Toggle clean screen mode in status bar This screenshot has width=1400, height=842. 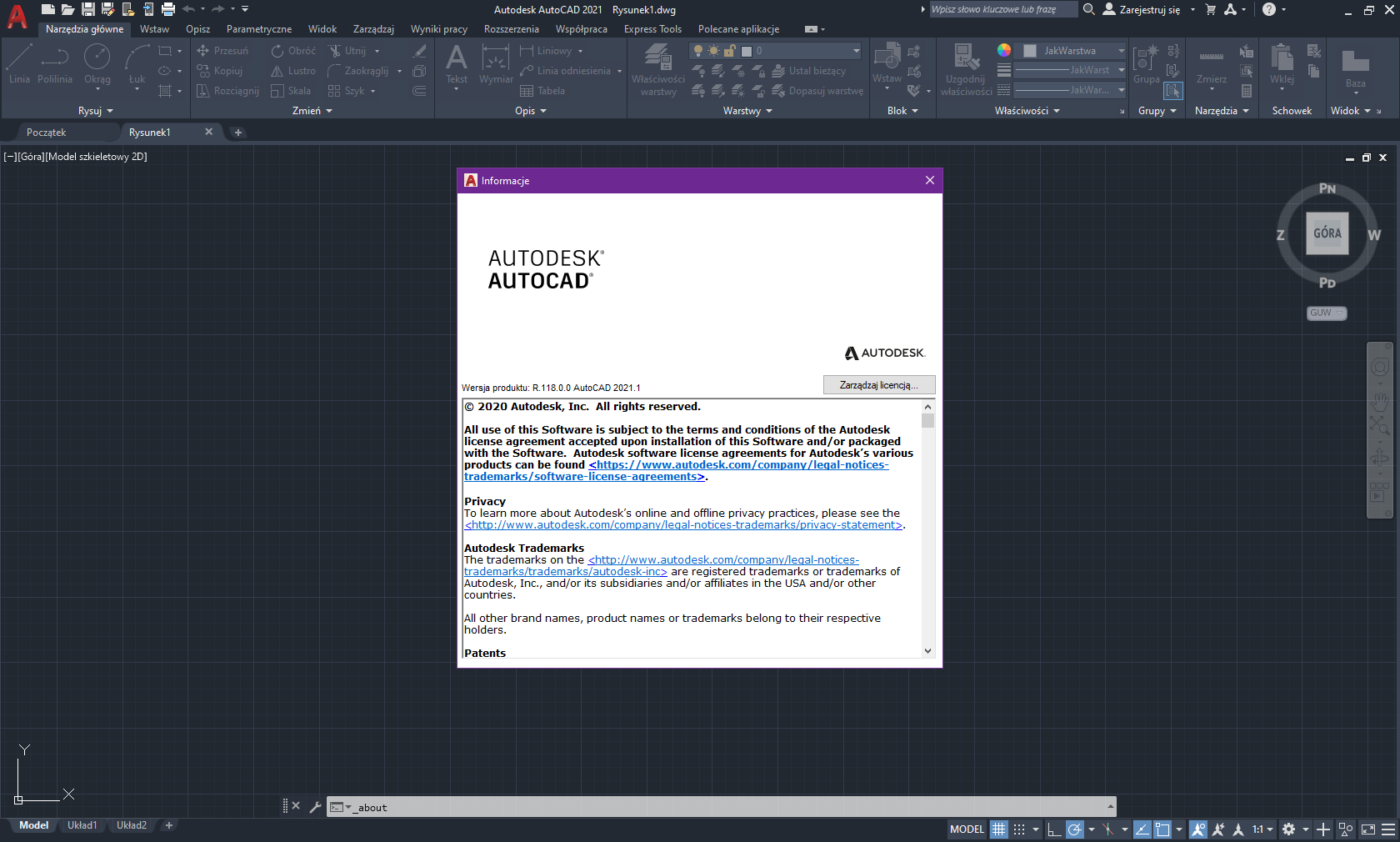[x=1368, y=829]
